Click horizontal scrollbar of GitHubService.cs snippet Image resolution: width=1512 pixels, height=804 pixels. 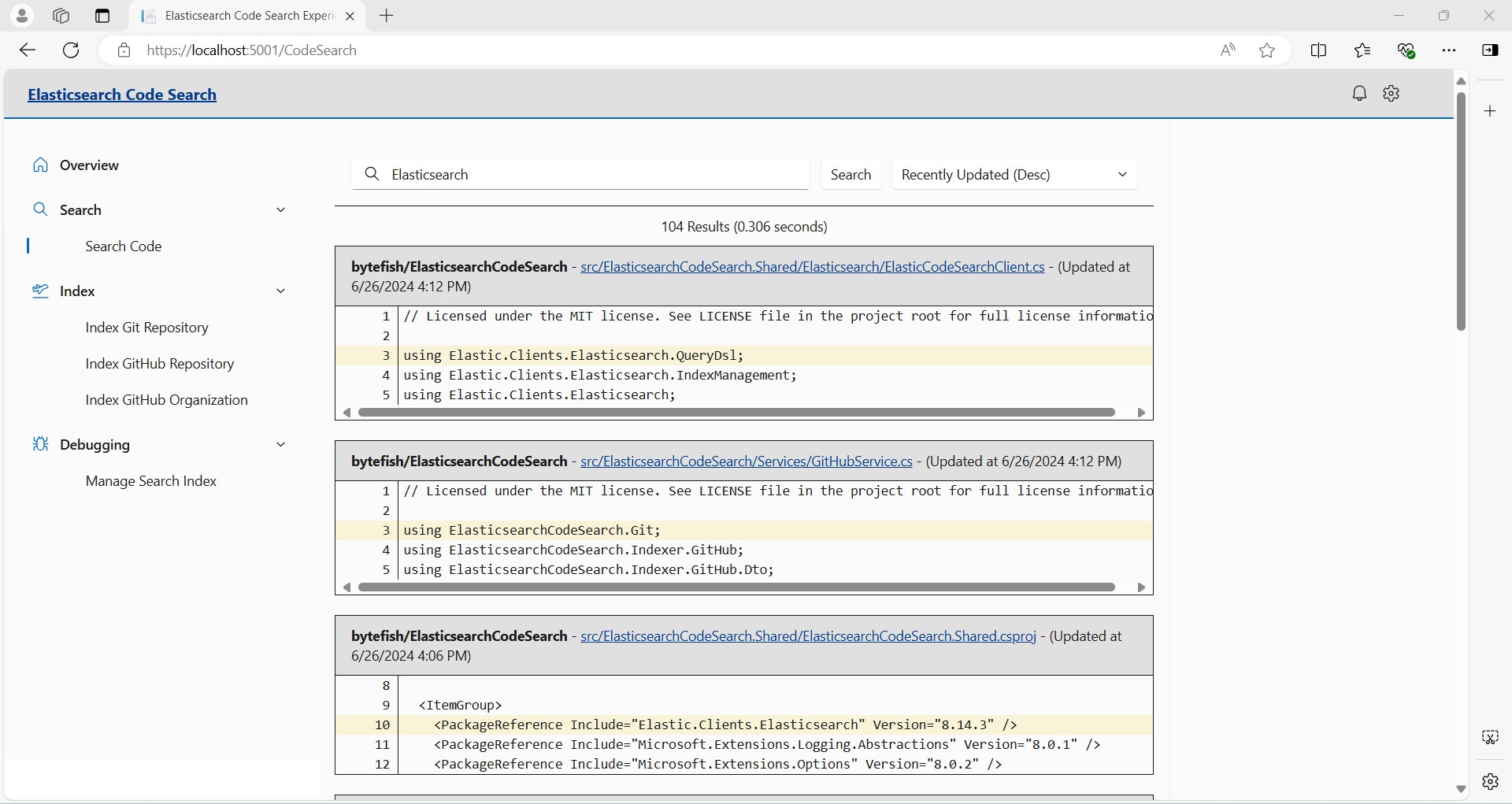(x=736, y=587)
